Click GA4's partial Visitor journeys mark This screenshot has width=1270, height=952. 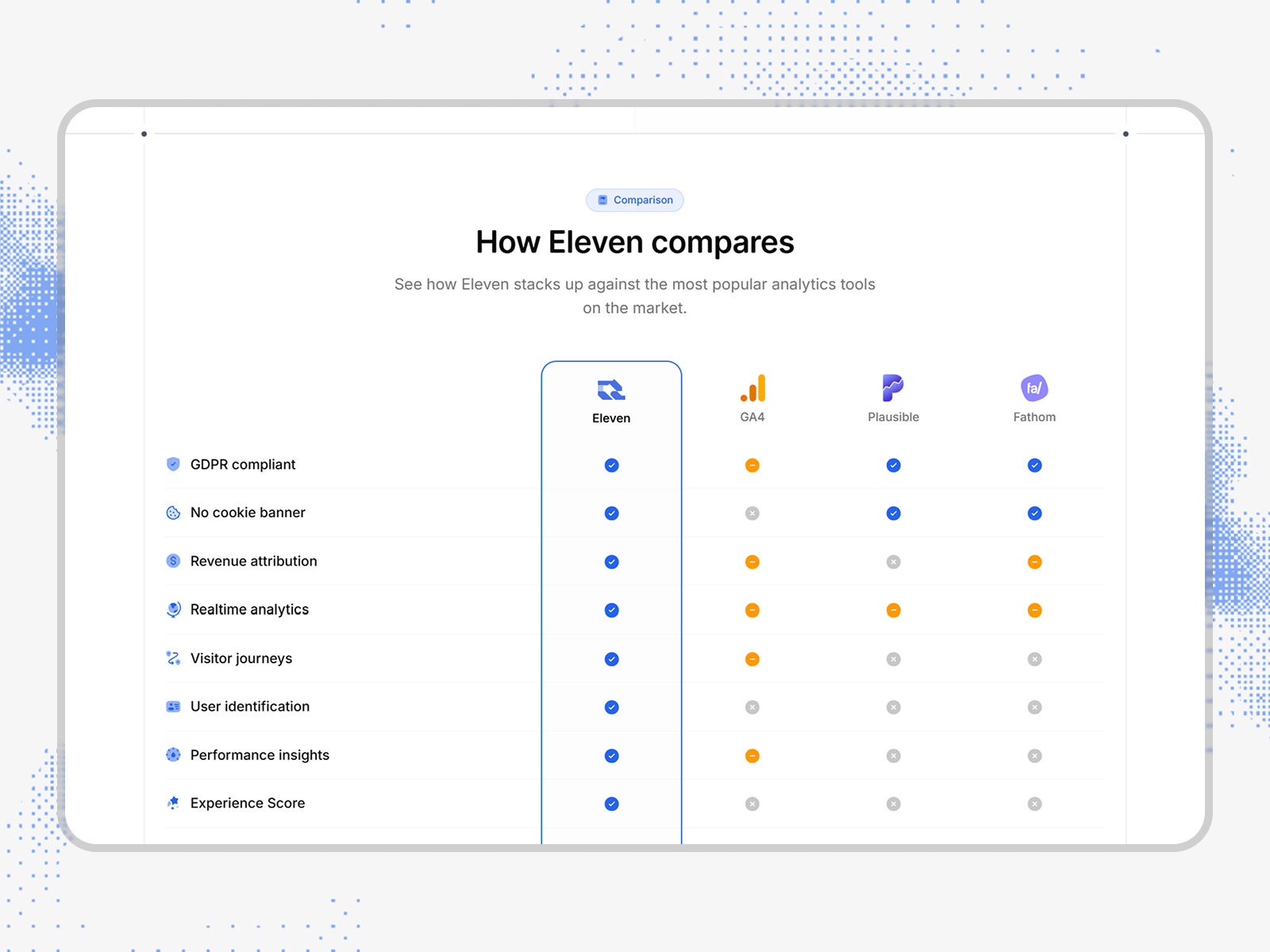click(752, 659)
